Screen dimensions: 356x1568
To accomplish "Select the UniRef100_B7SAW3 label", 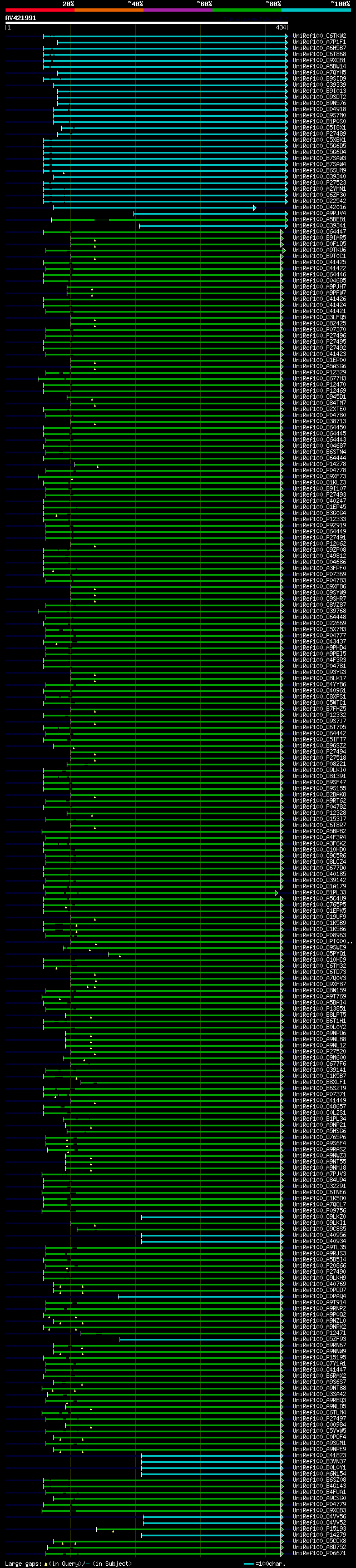I will [319, 159].
